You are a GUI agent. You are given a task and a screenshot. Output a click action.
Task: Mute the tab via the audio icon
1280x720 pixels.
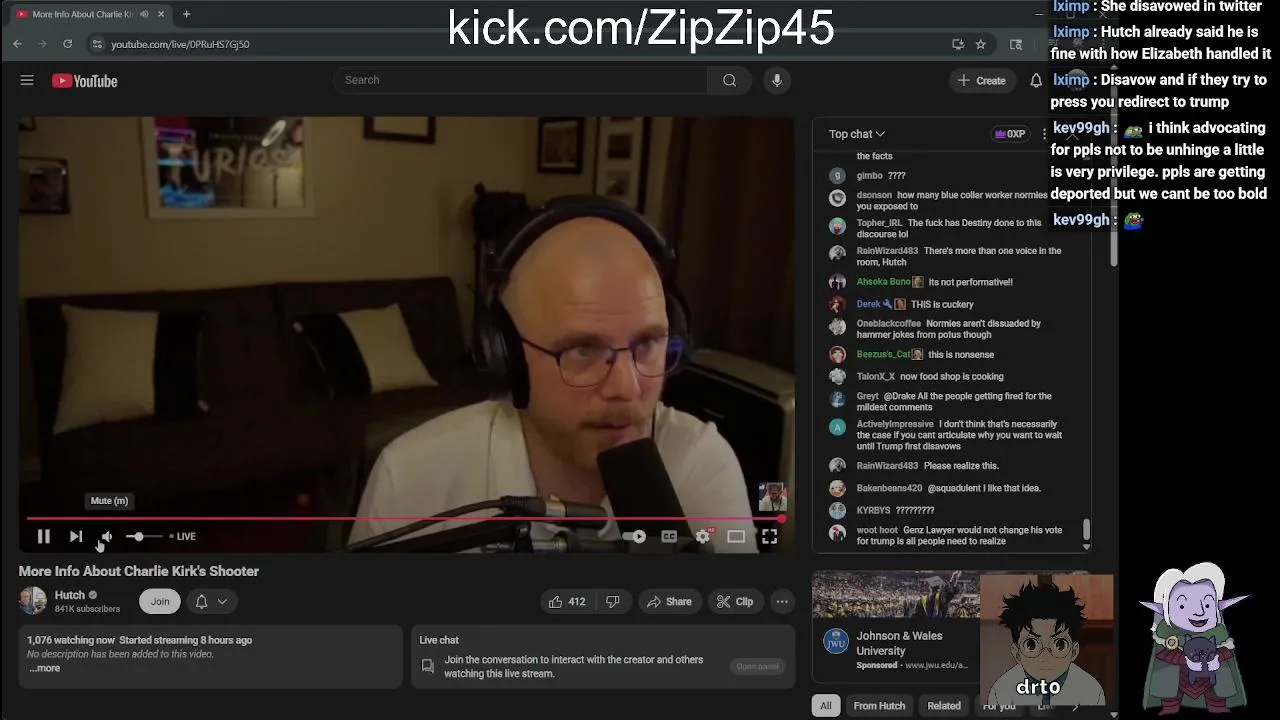click(144, 14)
